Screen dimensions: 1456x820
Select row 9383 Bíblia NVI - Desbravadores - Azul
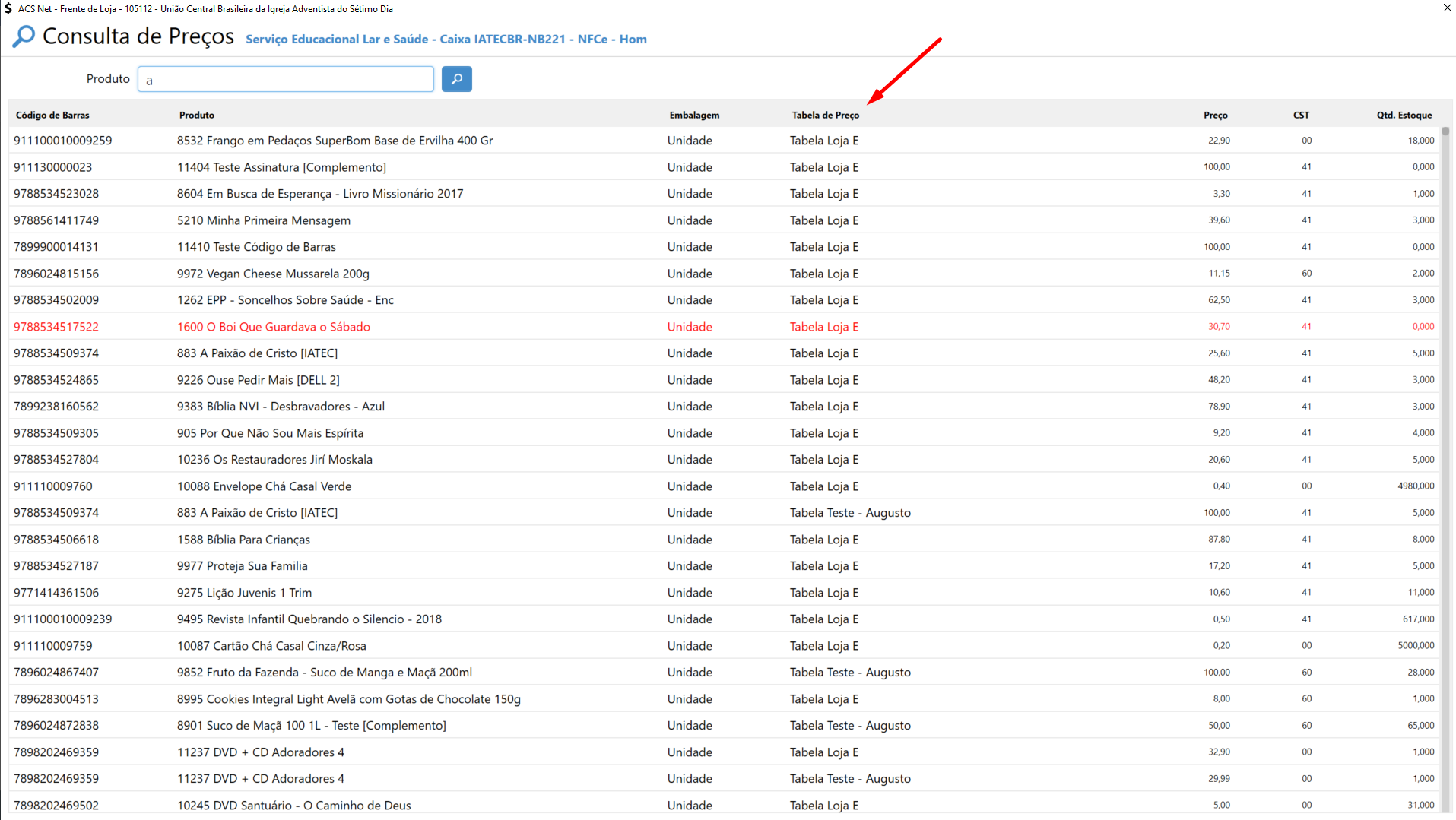point(725,407)
